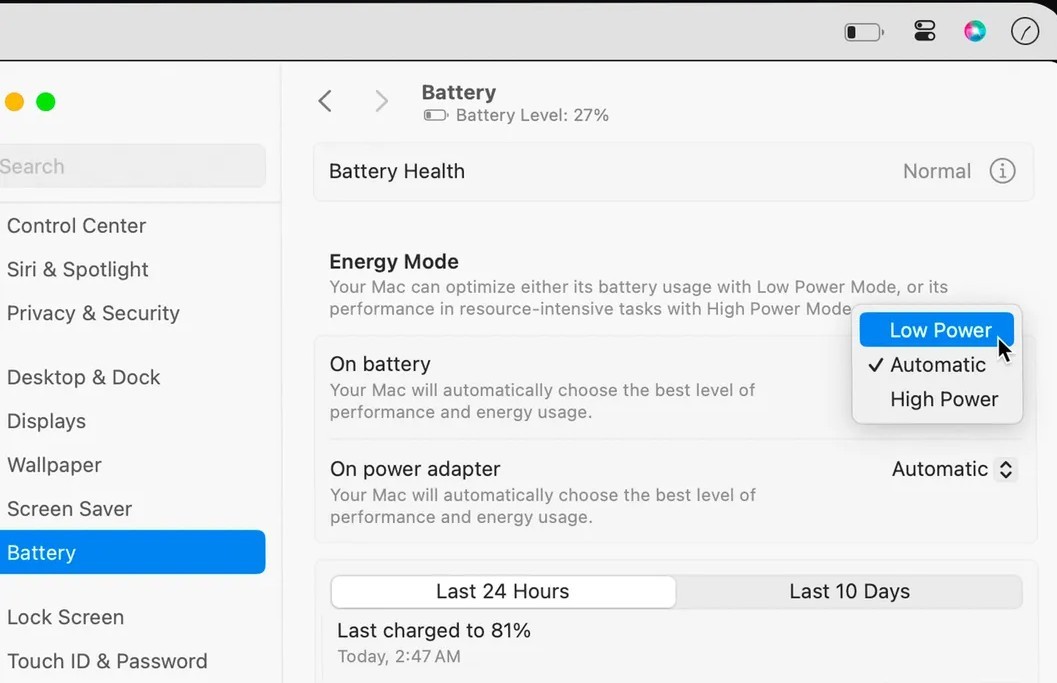
Task: Open Control Center from the menu bar
Action: point(924,31)
